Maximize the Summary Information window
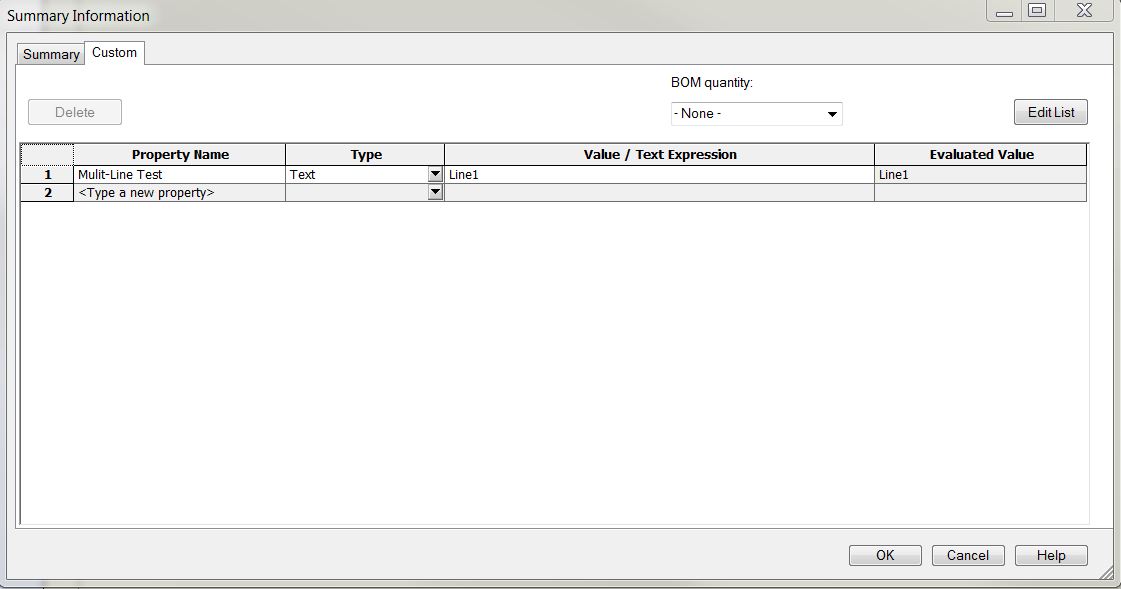This screenshot has height=589, width=1121. tap(1037, 11)
